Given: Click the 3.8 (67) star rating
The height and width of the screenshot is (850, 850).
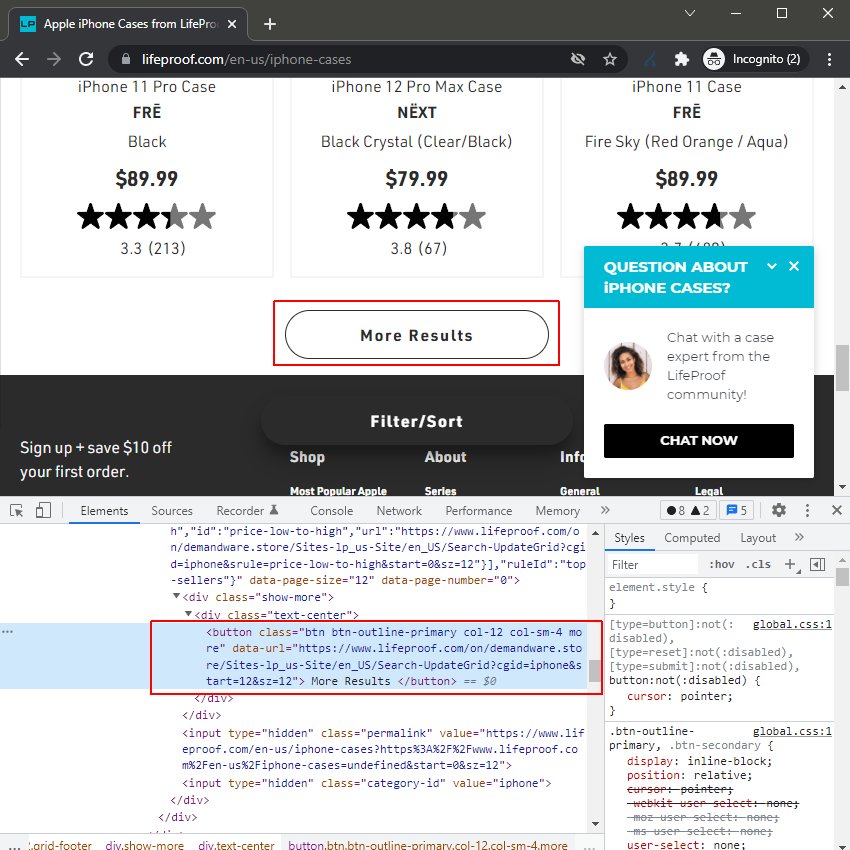Looking at the screenshot, I should tap(416, 216).
